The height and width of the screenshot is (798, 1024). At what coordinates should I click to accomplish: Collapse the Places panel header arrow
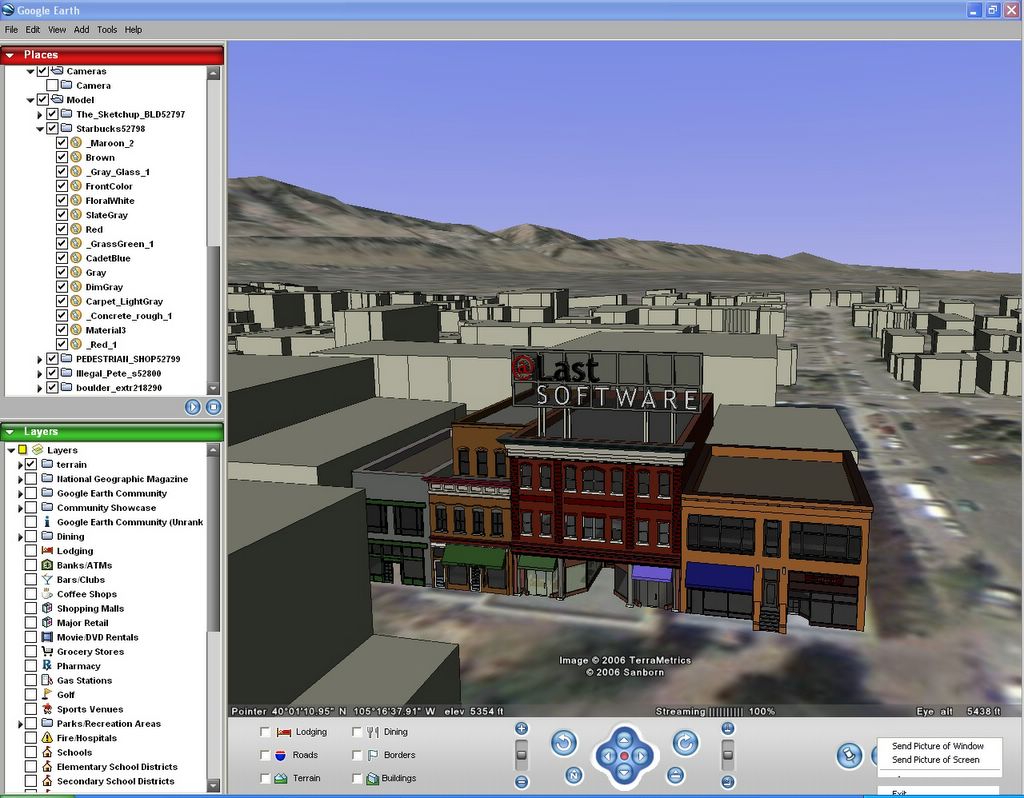(x=10, y=55)
